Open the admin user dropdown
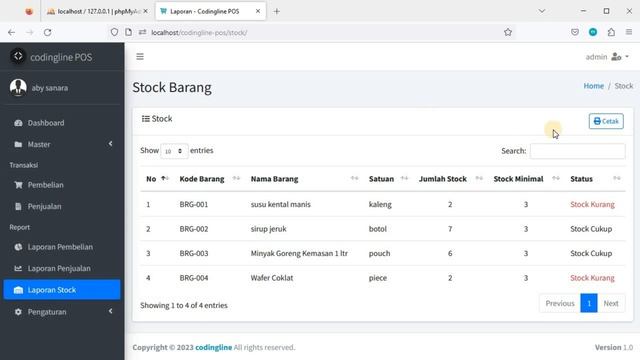640x360 pixels. [x=607, y=57]
